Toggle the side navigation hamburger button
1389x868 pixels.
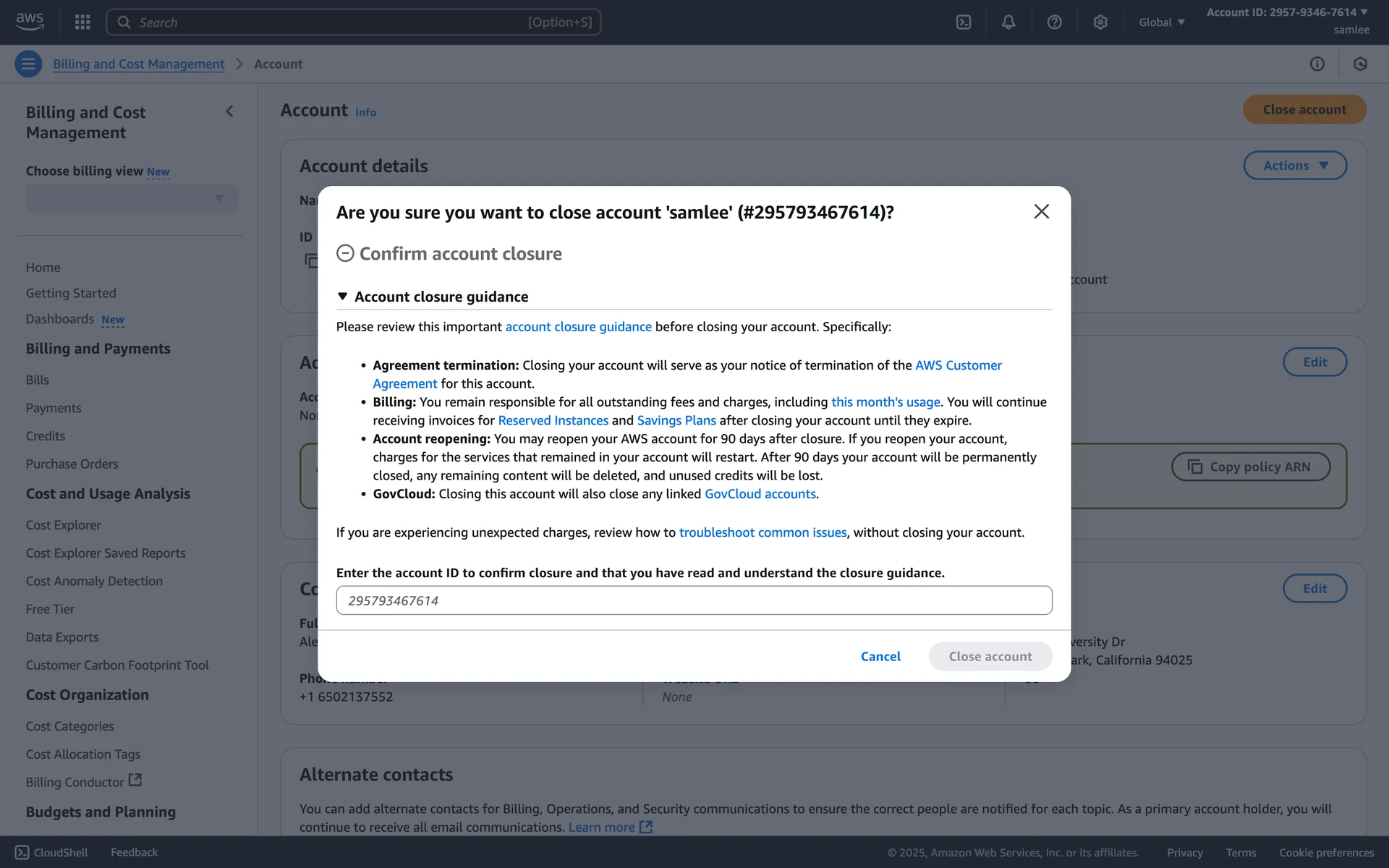[28, 64]
